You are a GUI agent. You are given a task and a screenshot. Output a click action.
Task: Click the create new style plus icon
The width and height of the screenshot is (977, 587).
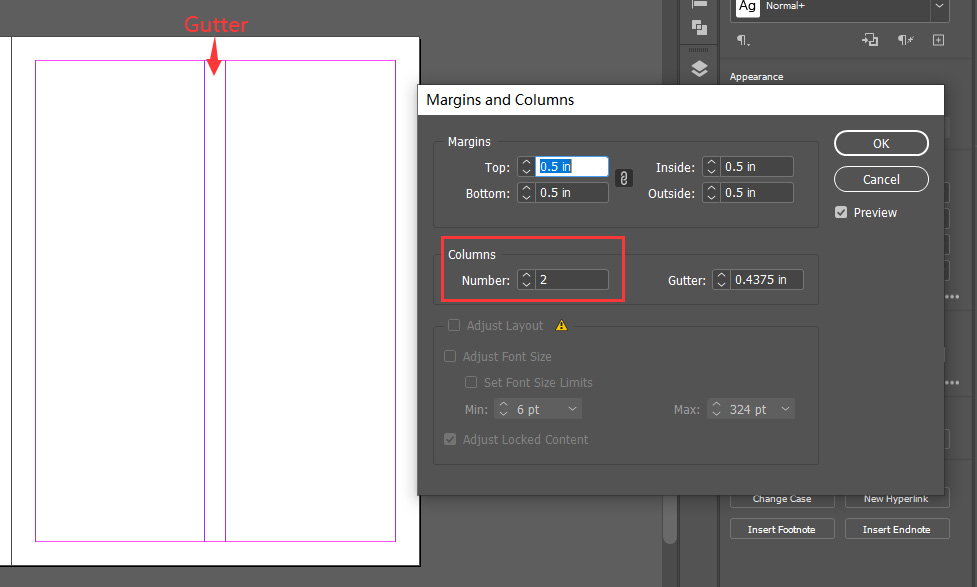[x=938, y=41]
